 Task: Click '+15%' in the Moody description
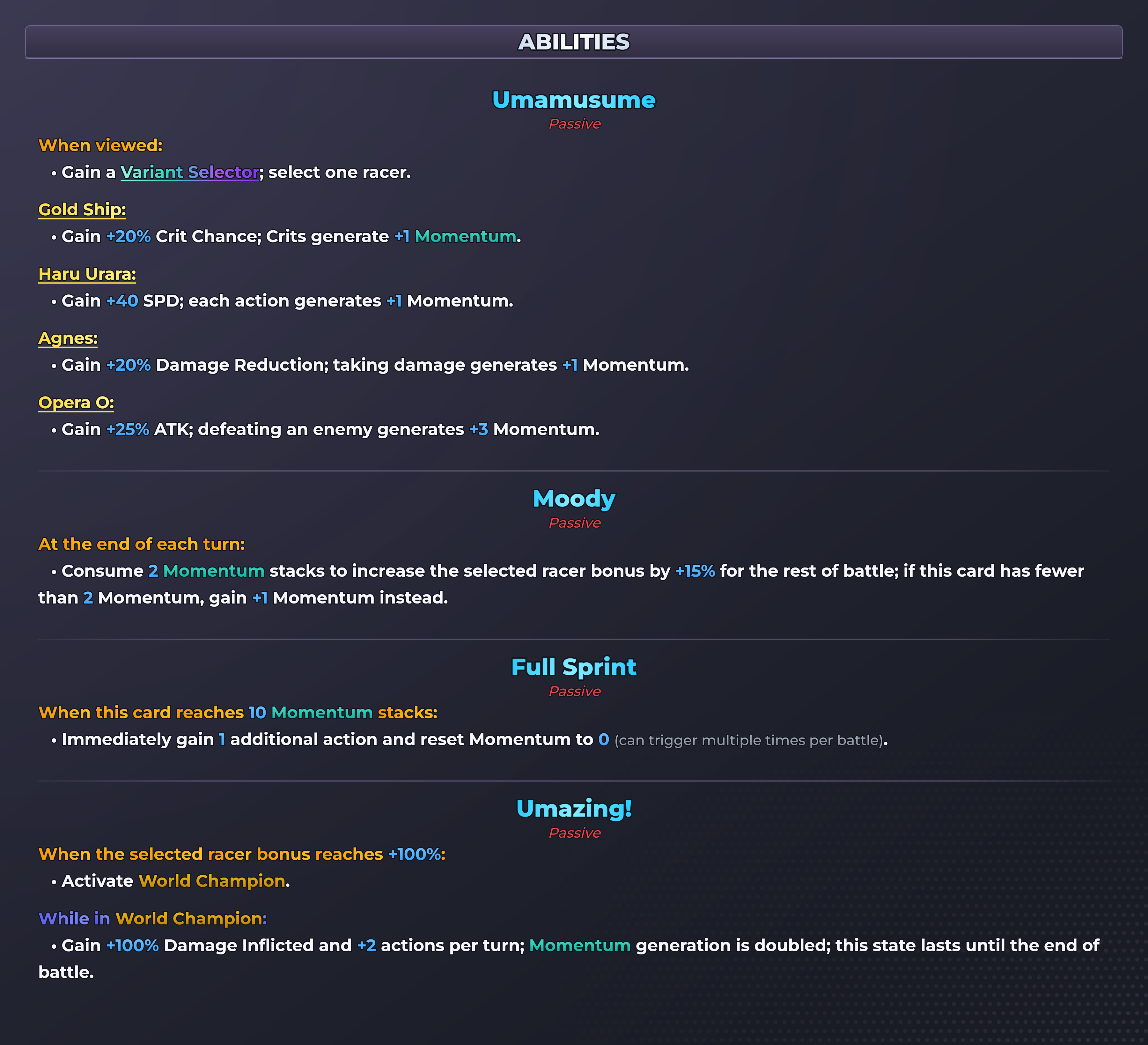click(x=695, y=571)
